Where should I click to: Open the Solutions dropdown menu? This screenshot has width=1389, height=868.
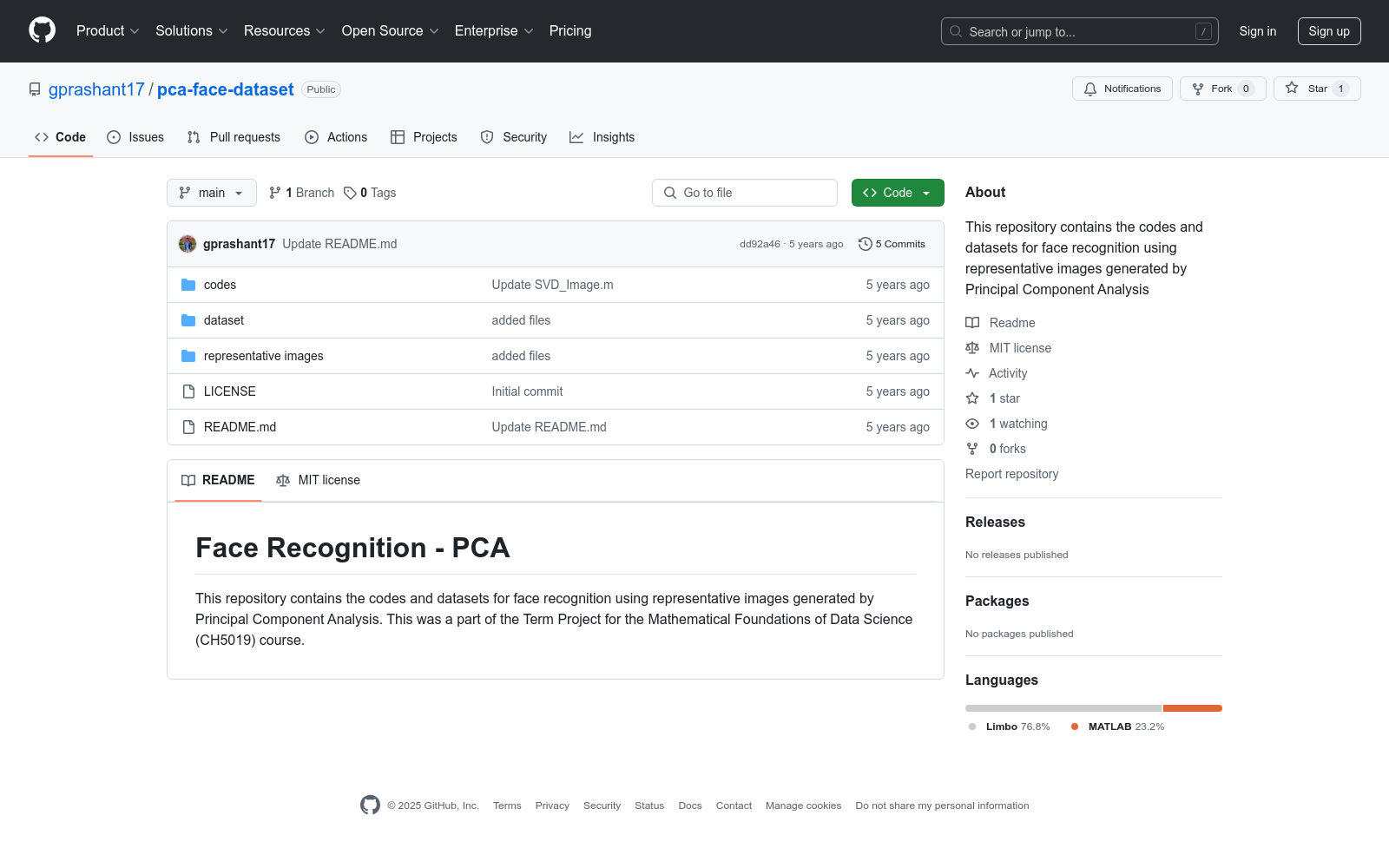[x=192, y=30]
